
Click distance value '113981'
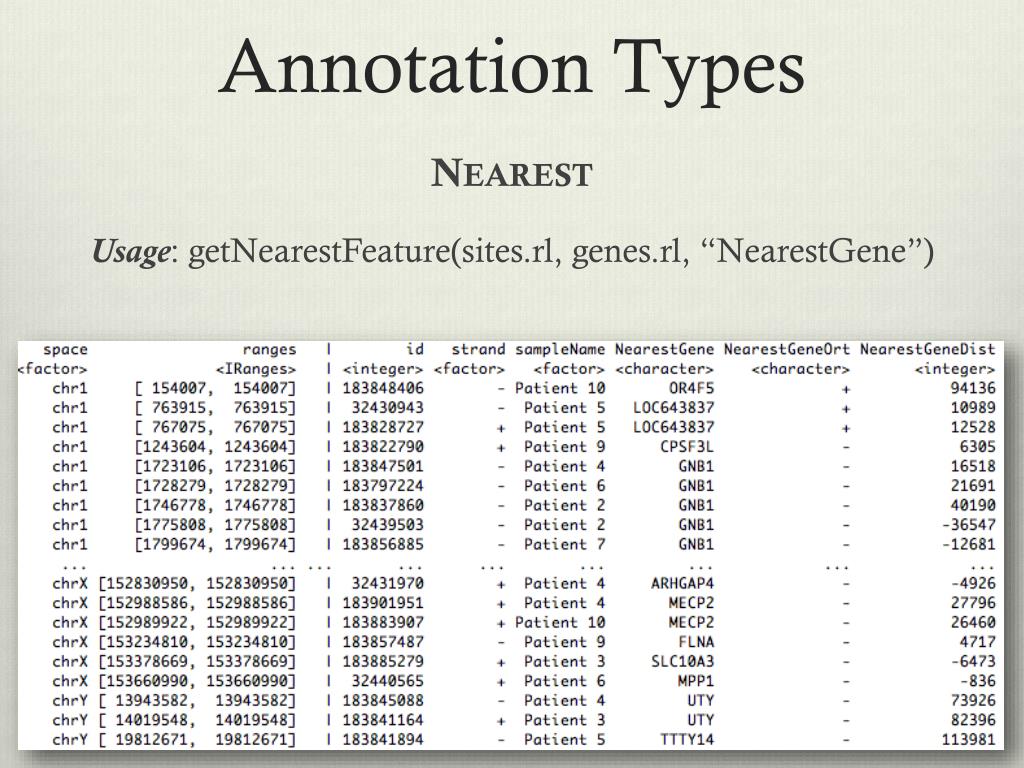click(968, 741)
